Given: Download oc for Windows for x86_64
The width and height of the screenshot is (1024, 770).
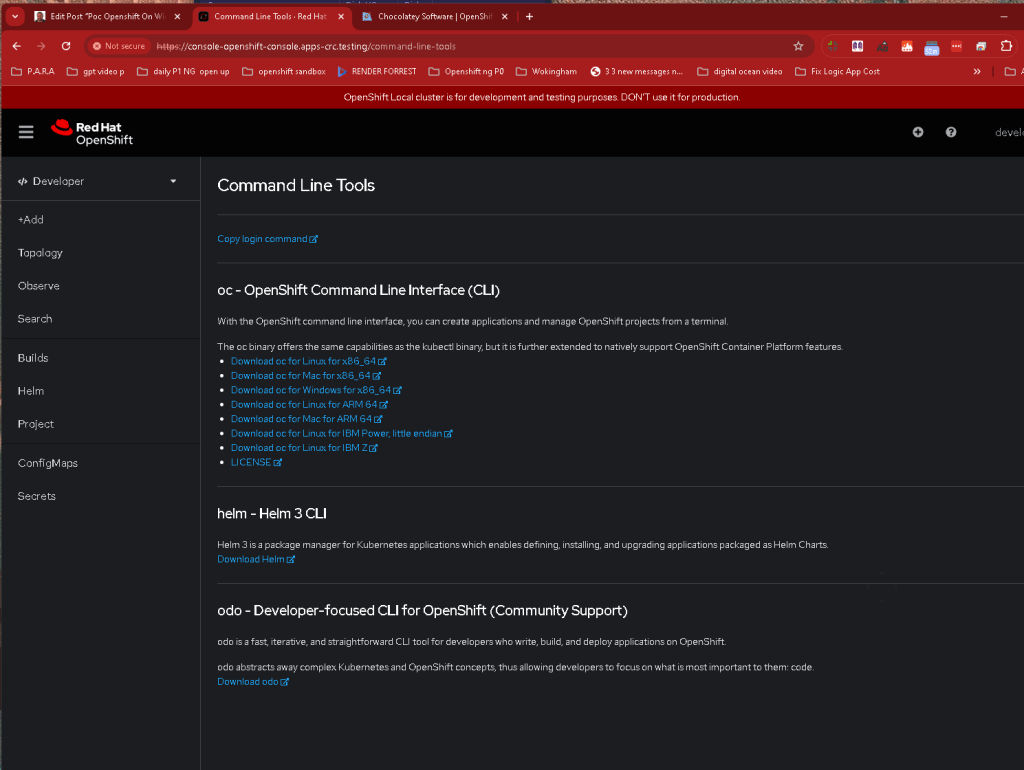Looking at the screenshot, I should pyautogui.click(x=316, y=390).
